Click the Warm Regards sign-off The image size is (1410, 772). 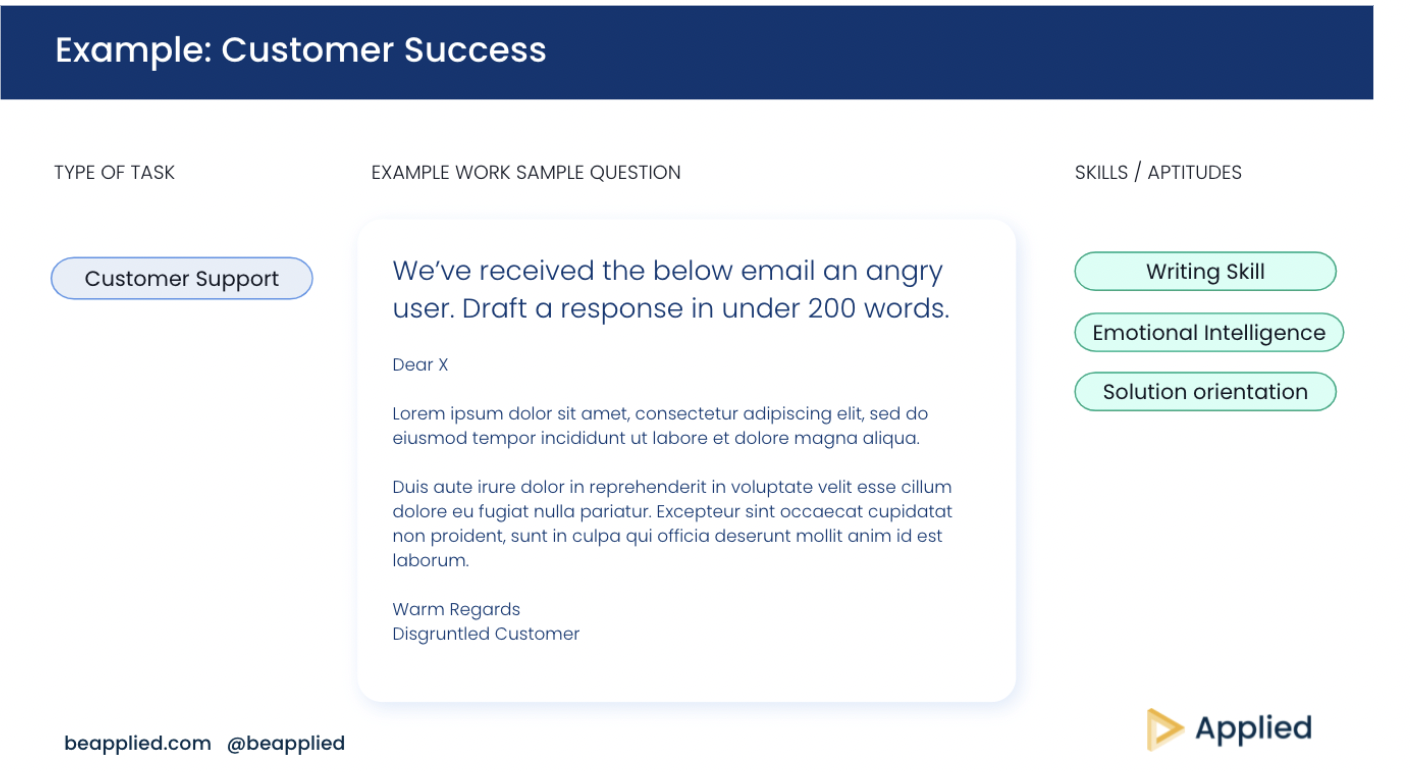click(x=456, y=609)
